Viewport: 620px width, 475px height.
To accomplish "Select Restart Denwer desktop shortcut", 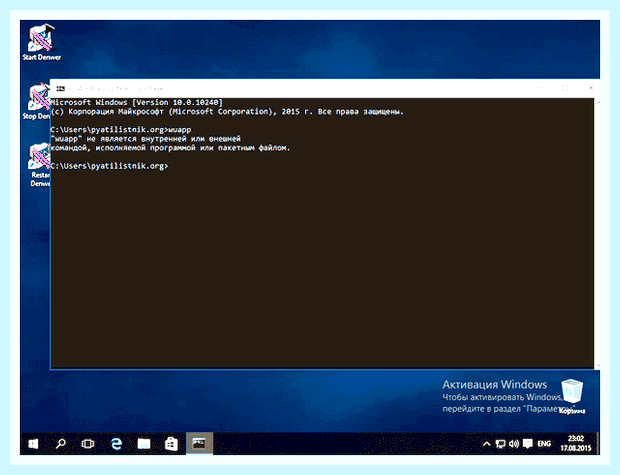I will pos(40,165).
